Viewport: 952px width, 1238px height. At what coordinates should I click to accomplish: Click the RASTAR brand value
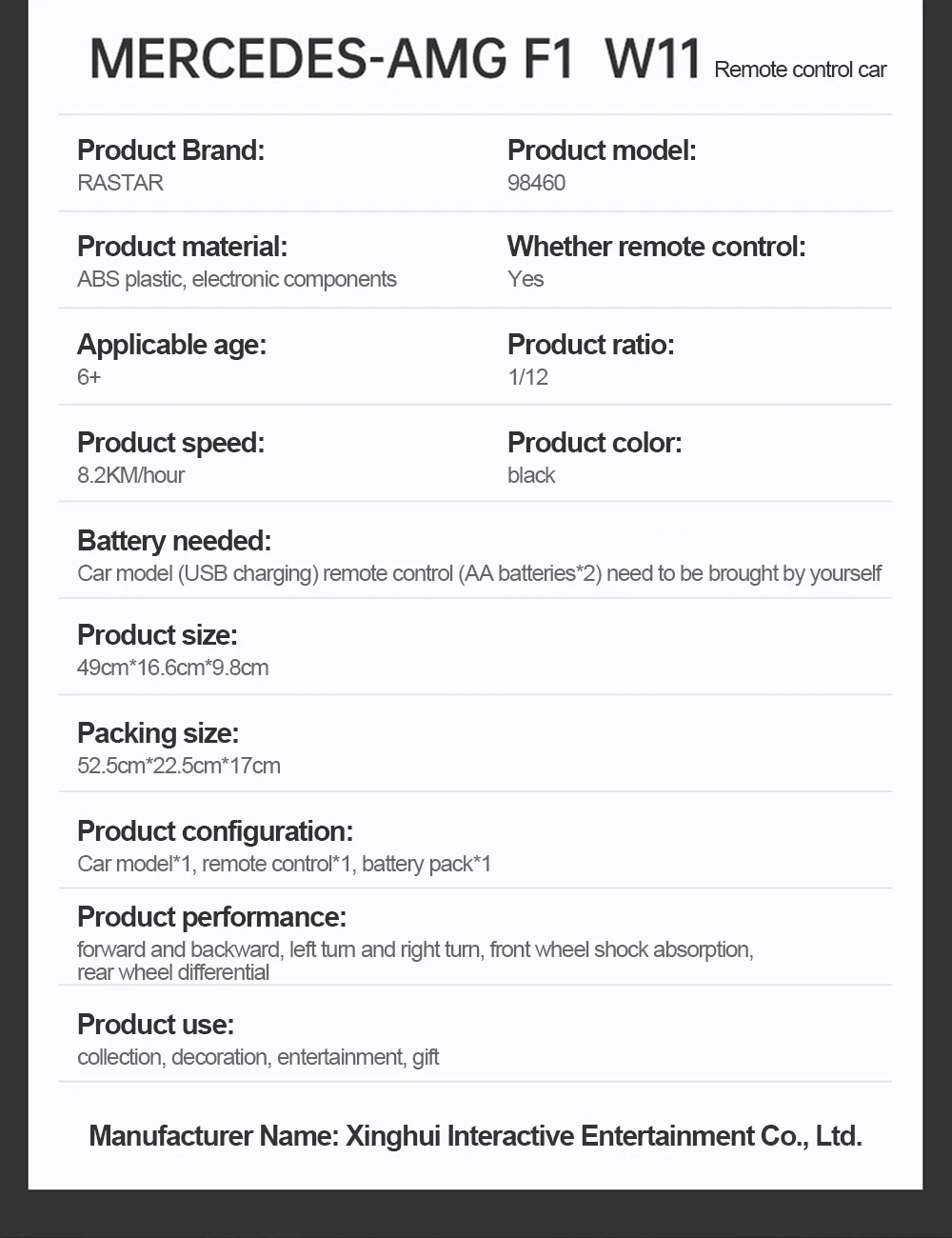120,183
